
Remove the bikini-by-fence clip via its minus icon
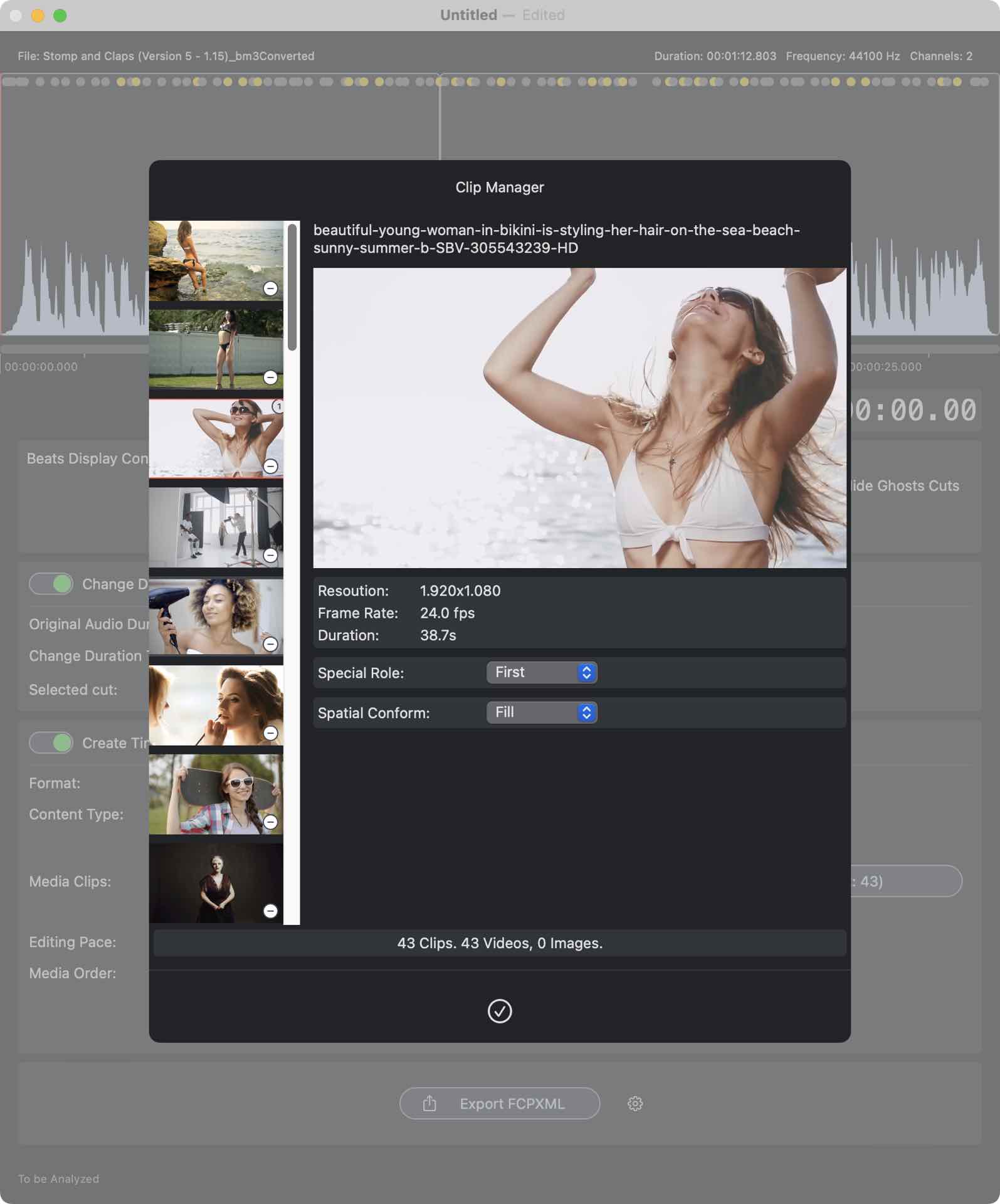(x=270, y=377)
